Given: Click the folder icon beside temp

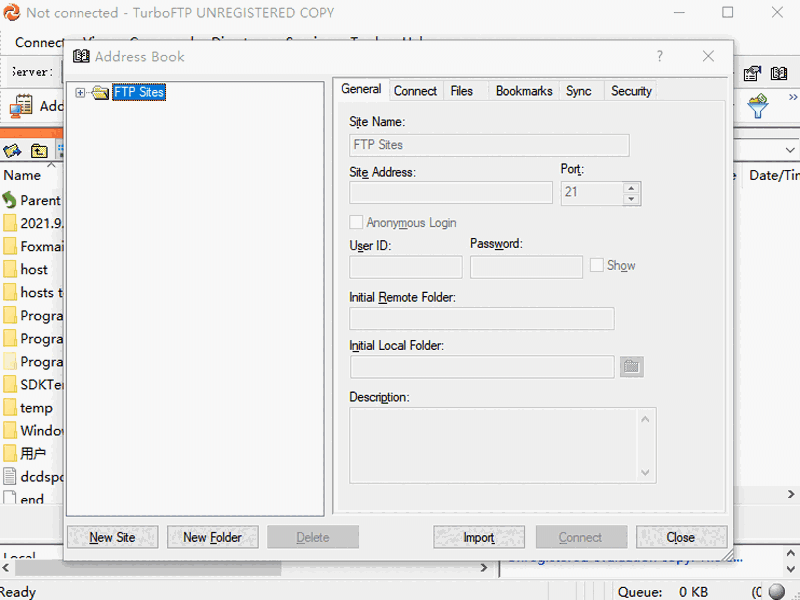Looking at the screenshot, I should click(10, 408).
